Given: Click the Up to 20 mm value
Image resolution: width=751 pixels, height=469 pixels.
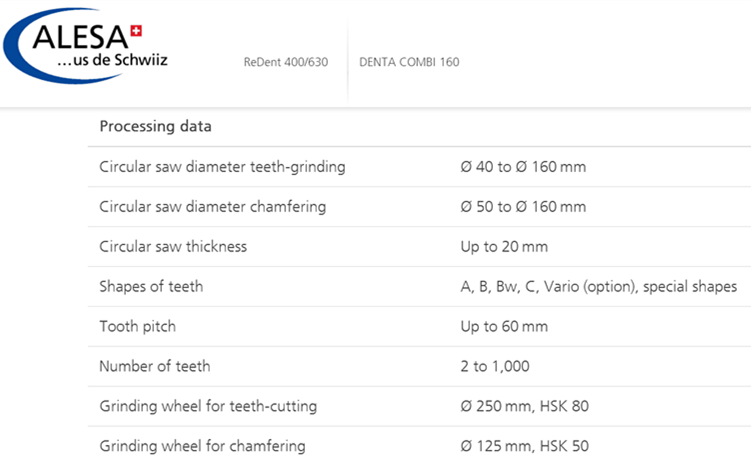Looking at the screenshot, I should click(x=504, y=247).
